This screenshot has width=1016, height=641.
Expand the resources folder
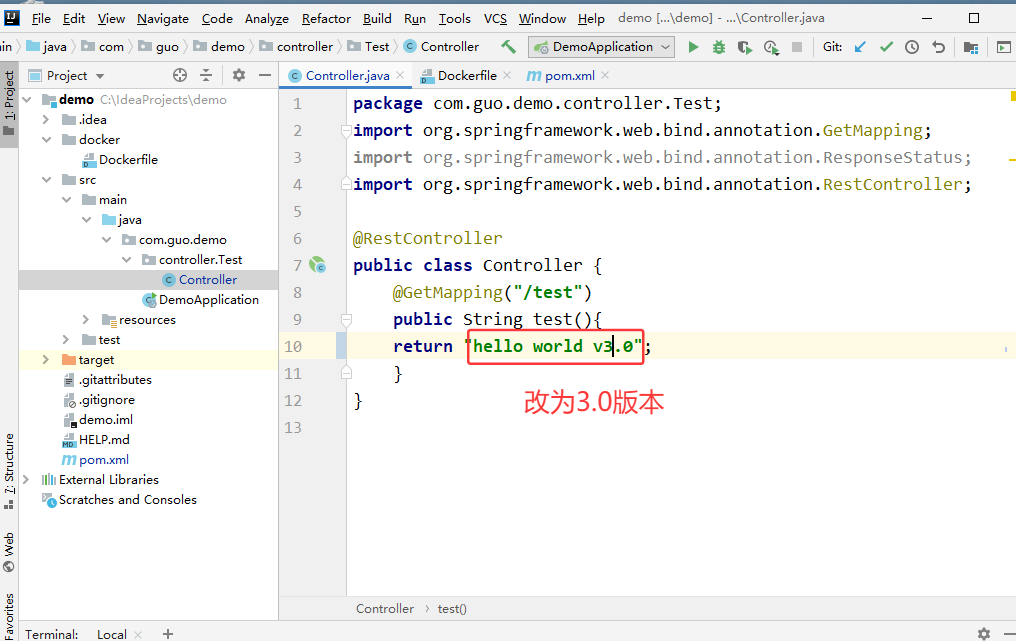pos(86,320)
